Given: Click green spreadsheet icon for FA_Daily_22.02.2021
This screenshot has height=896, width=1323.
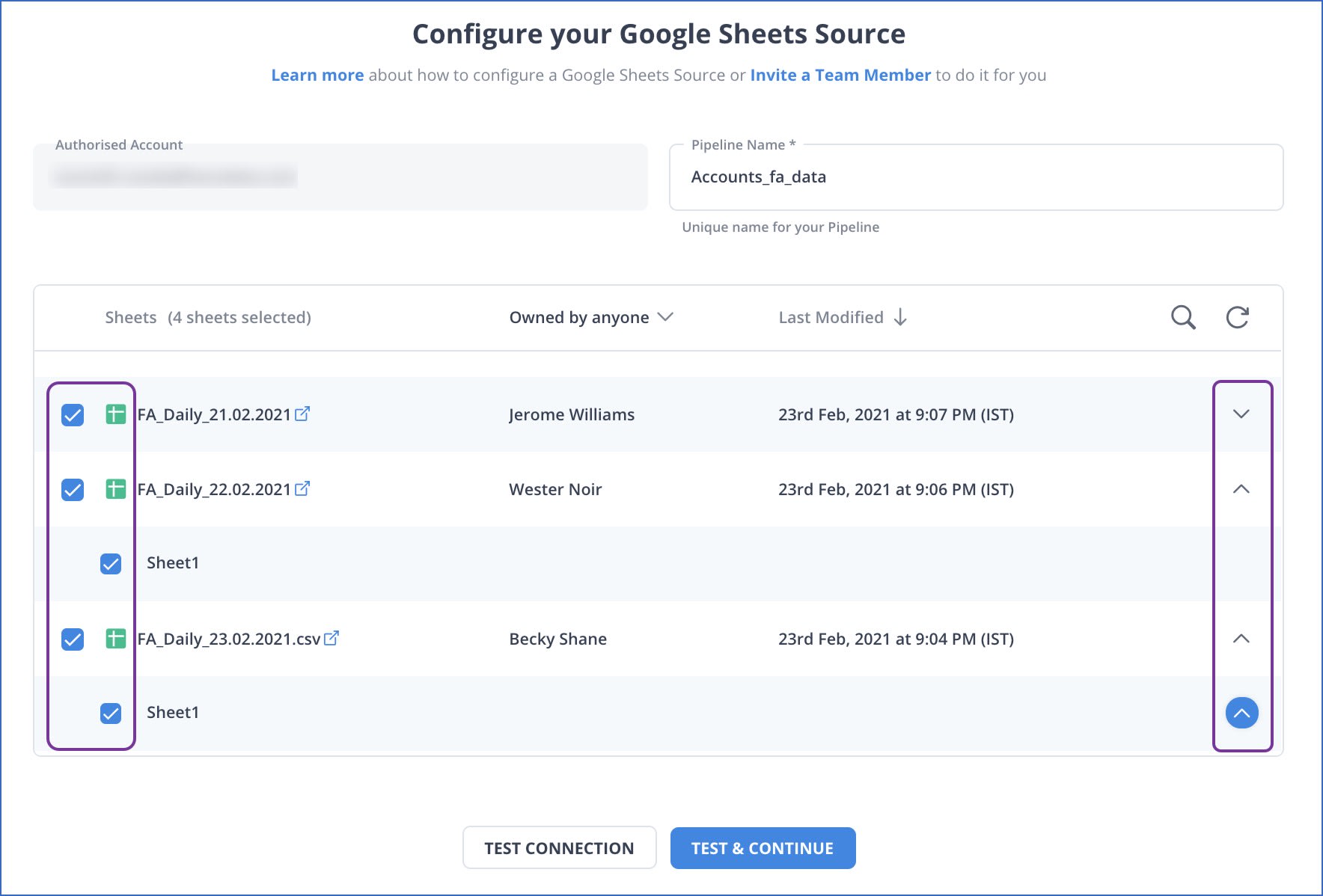Looking at the screenshot, I should click(115, 489).
